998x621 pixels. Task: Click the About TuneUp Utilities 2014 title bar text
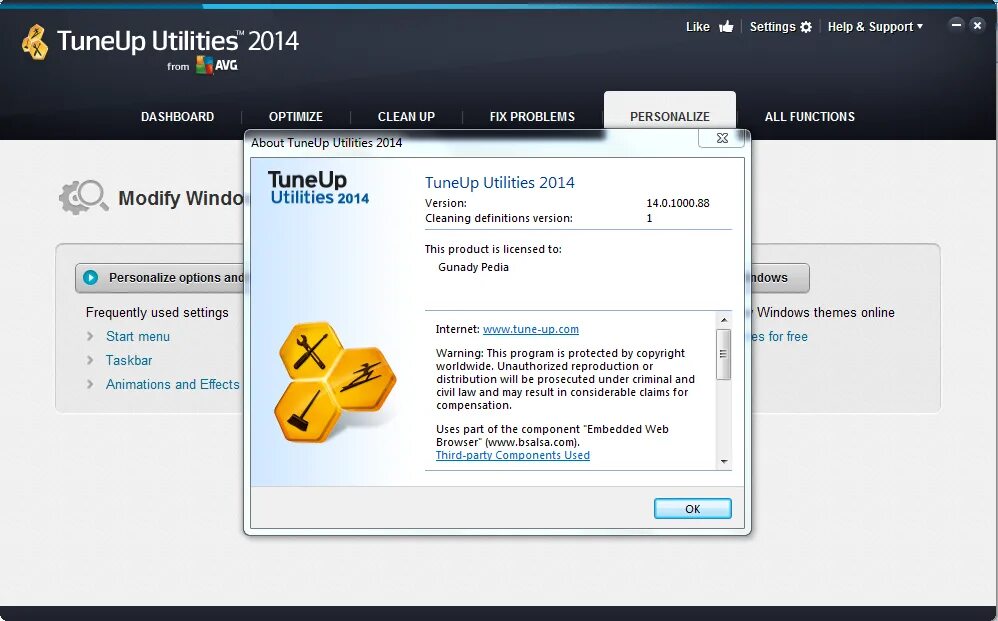click(327, 143)
